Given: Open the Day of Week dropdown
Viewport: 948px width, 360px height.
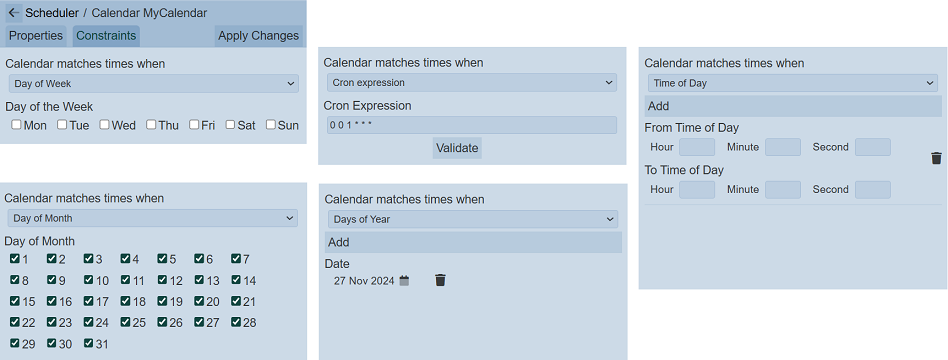Looking at the screenshot, I should pyautogui.click(x=154, y=84).
